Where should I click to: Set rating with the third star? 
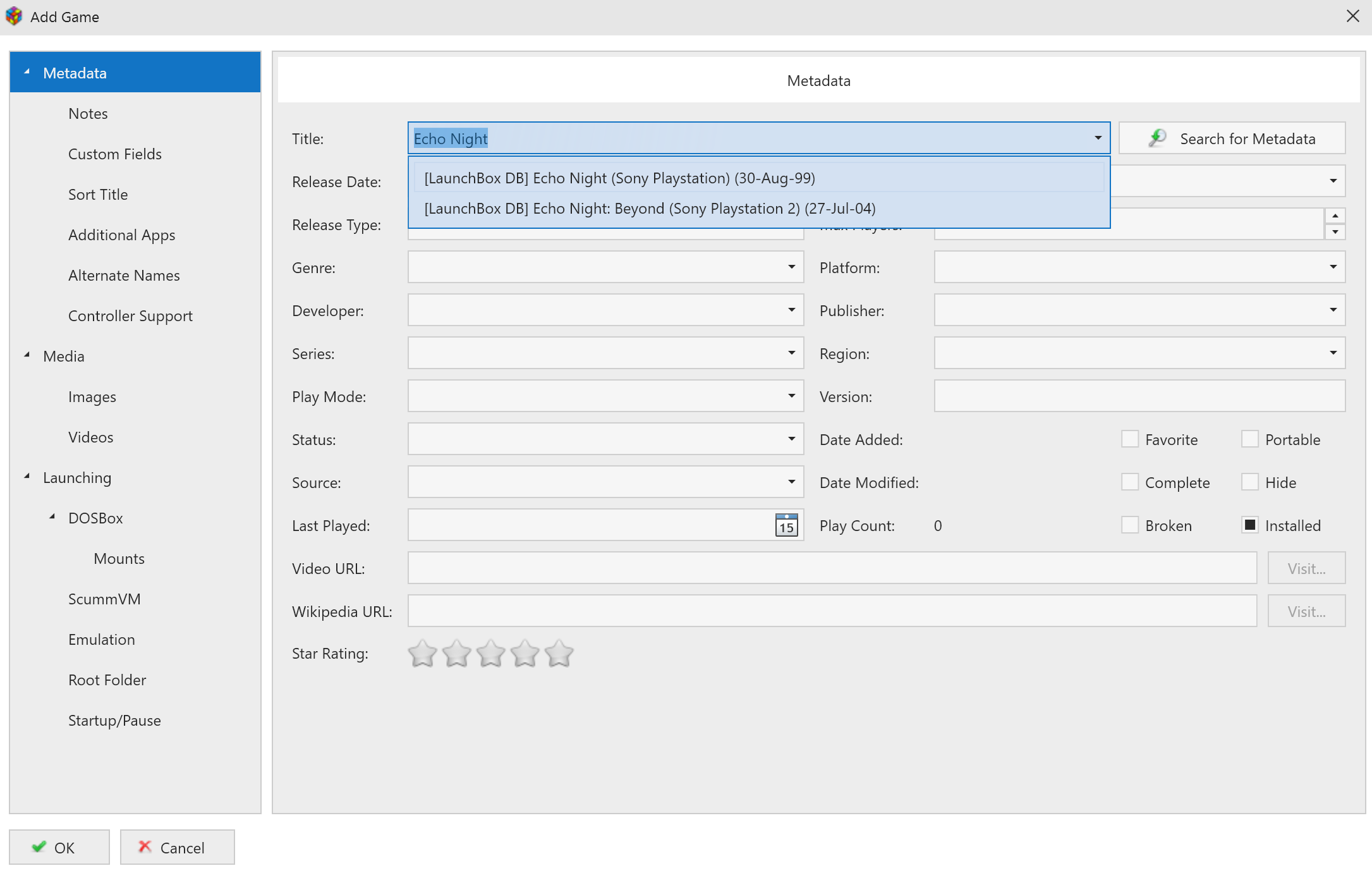pos(491,654)
